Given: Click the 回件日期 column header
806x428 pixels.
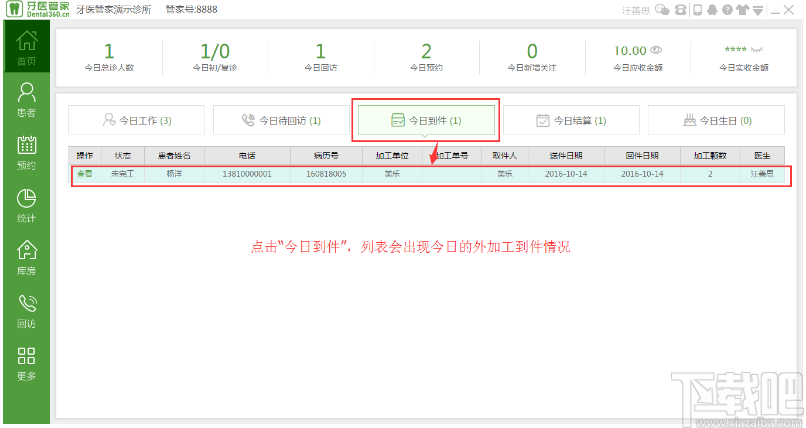Looking at the screenshot, I should tap(642, 155).
